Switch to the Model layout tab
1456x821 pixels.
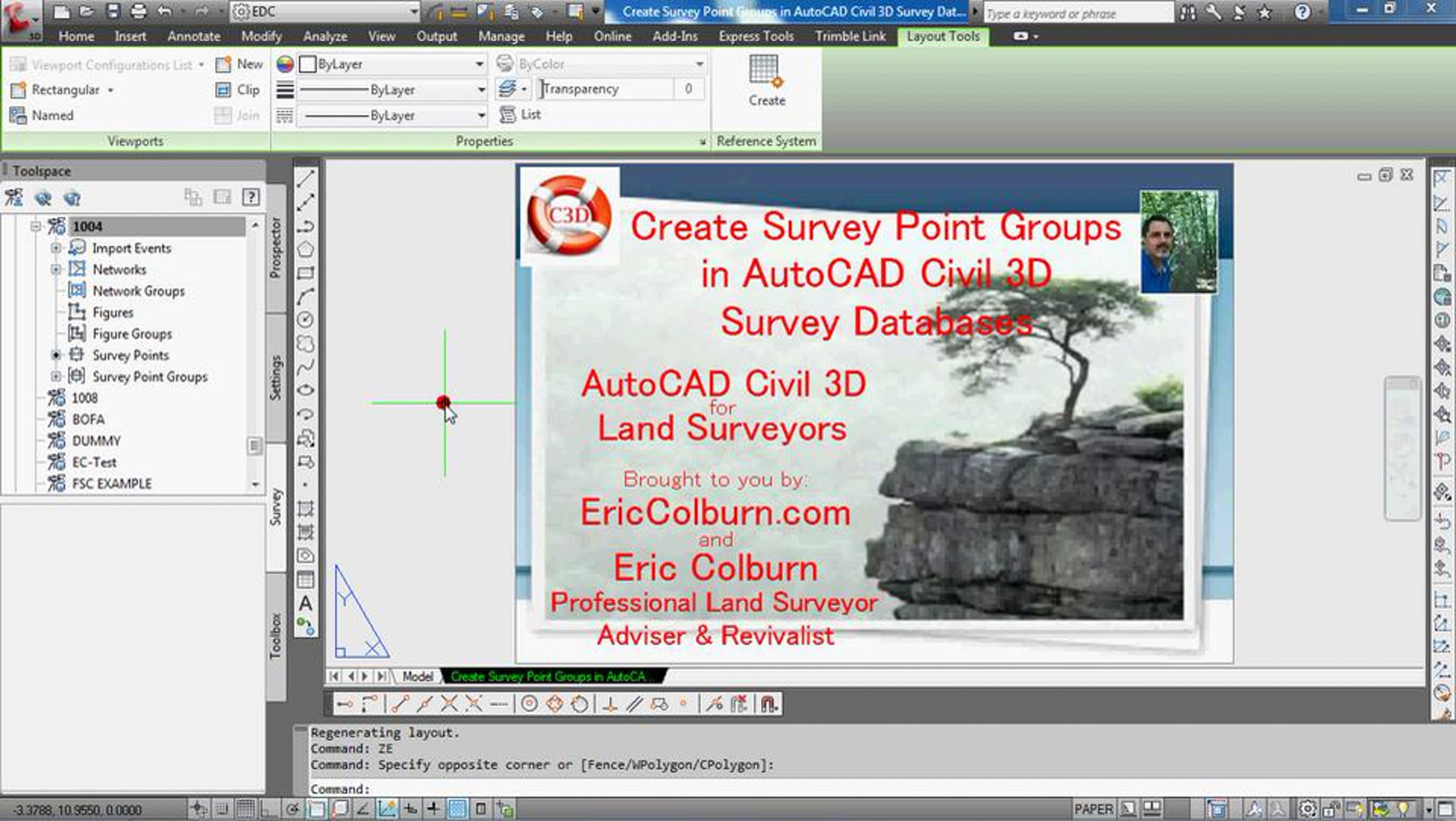[417, 676]
